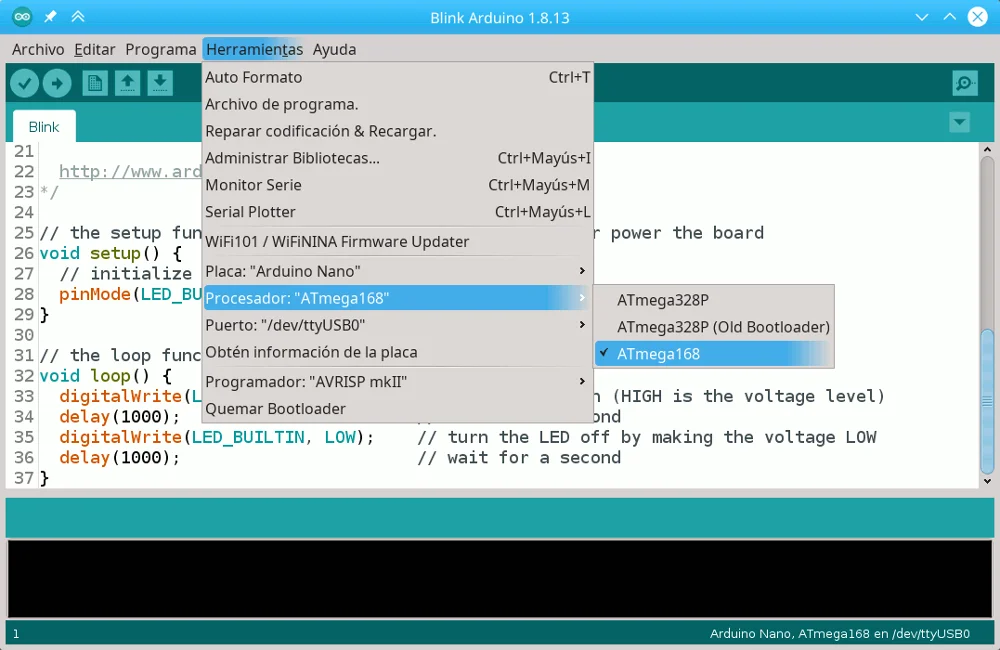Open the Serial Monitor magnifier icon
Screen dimensions: 1000x650
point(965,84)
